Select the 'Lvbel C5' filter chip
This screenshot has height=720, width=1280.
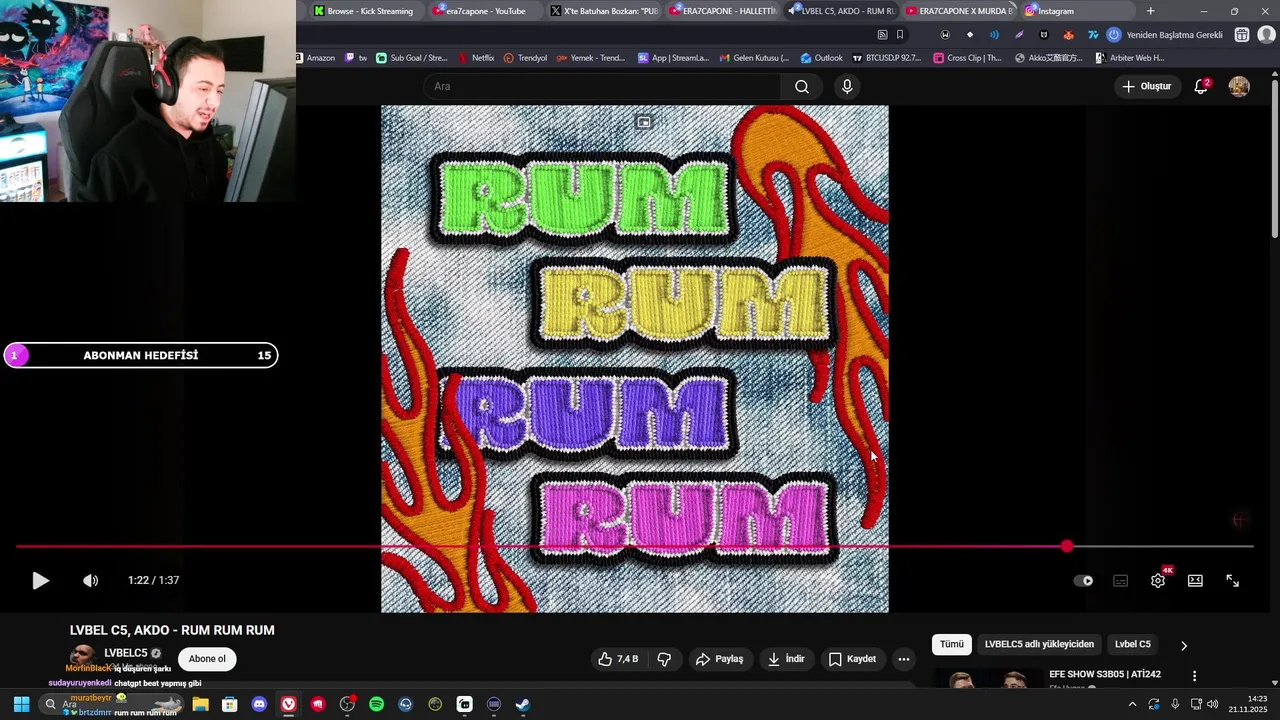click(x=1133, y=645)
